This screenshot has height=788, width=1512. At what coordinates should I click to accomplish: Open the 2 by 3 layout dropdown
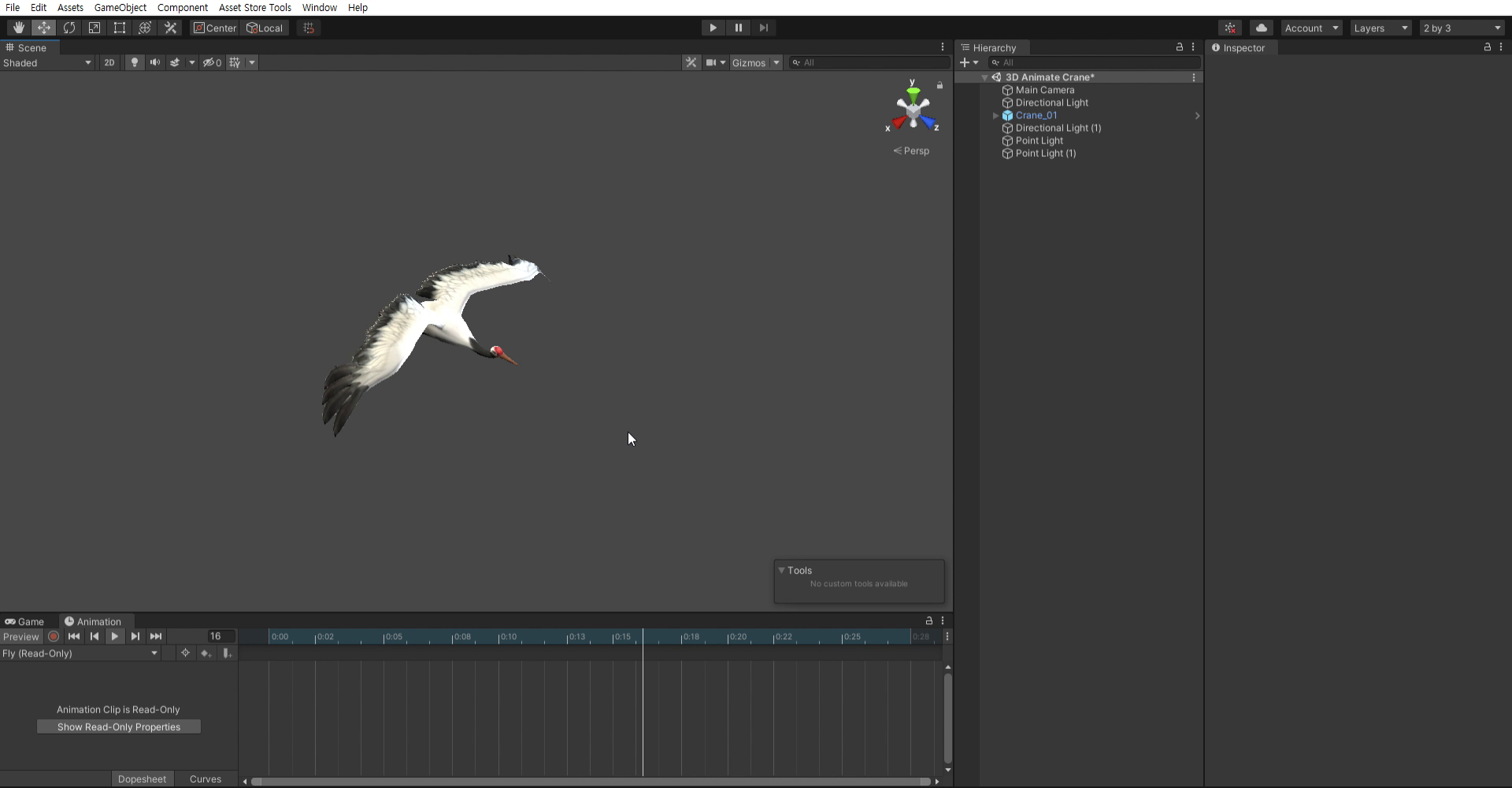coord(1462,28)
